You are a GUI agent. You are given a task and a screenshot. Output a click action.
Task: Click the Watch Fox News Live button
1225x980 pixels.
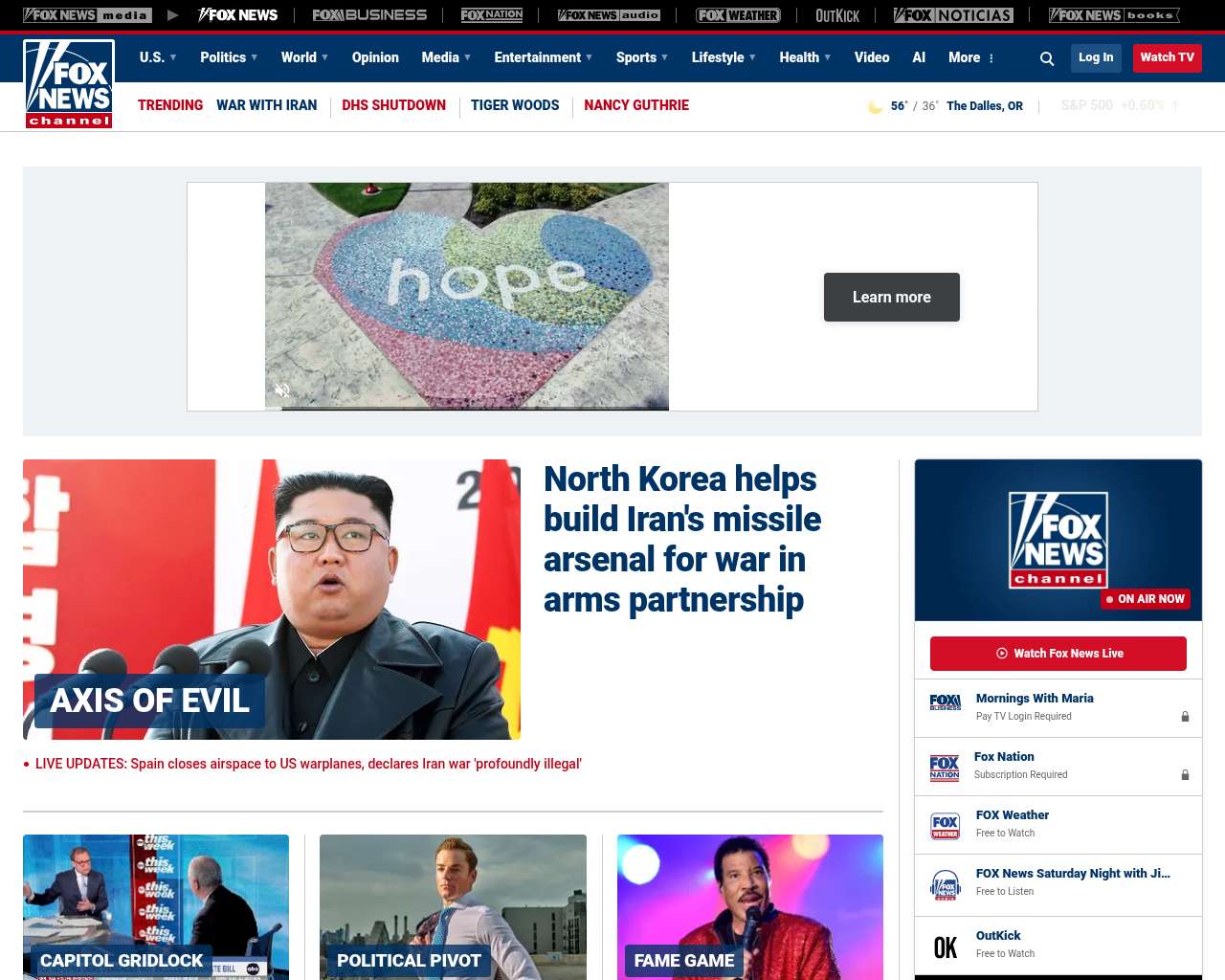coord(1058,654)
